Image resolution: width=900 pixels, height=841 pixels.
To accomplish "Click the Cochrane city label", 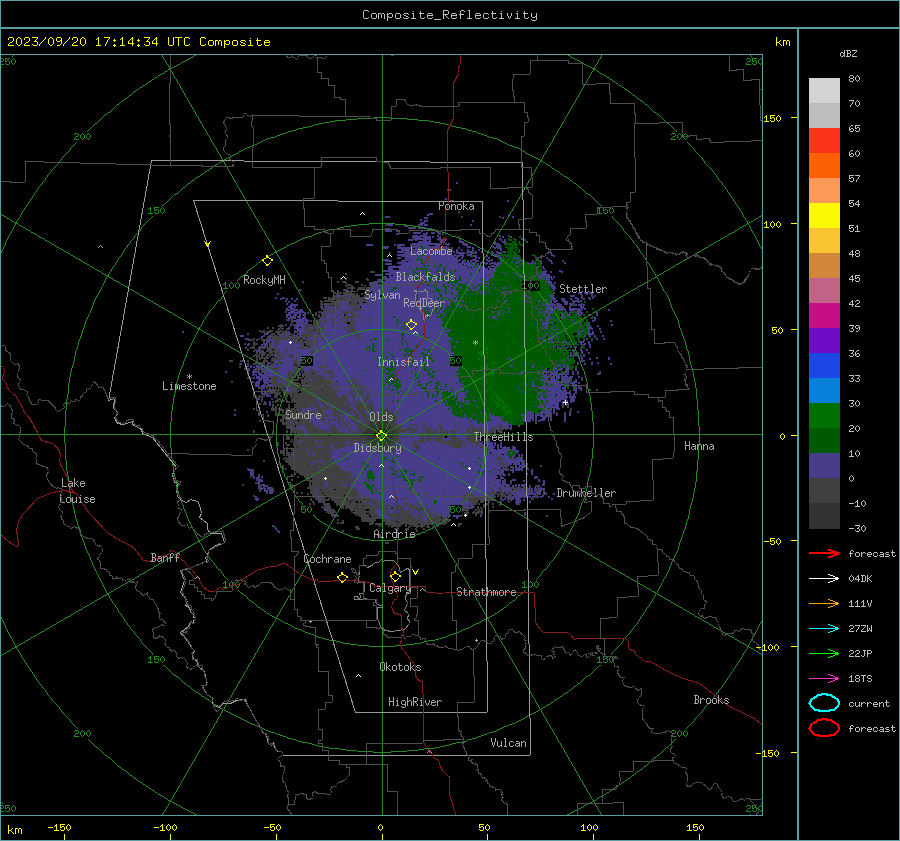I will [327, 559].
